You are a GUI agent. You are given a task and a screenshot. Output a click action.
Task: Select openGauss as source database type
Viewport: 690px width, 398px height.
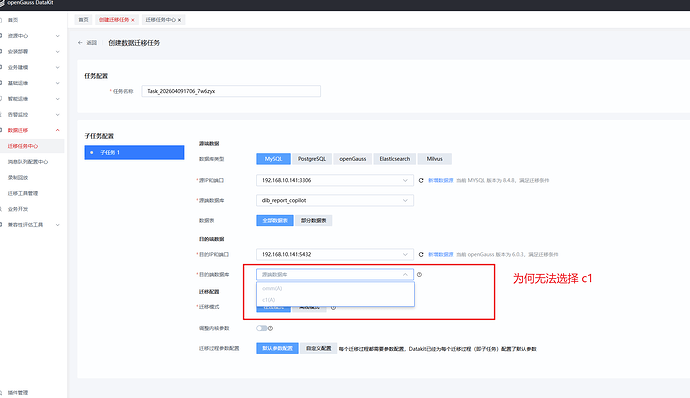(352, 159)
